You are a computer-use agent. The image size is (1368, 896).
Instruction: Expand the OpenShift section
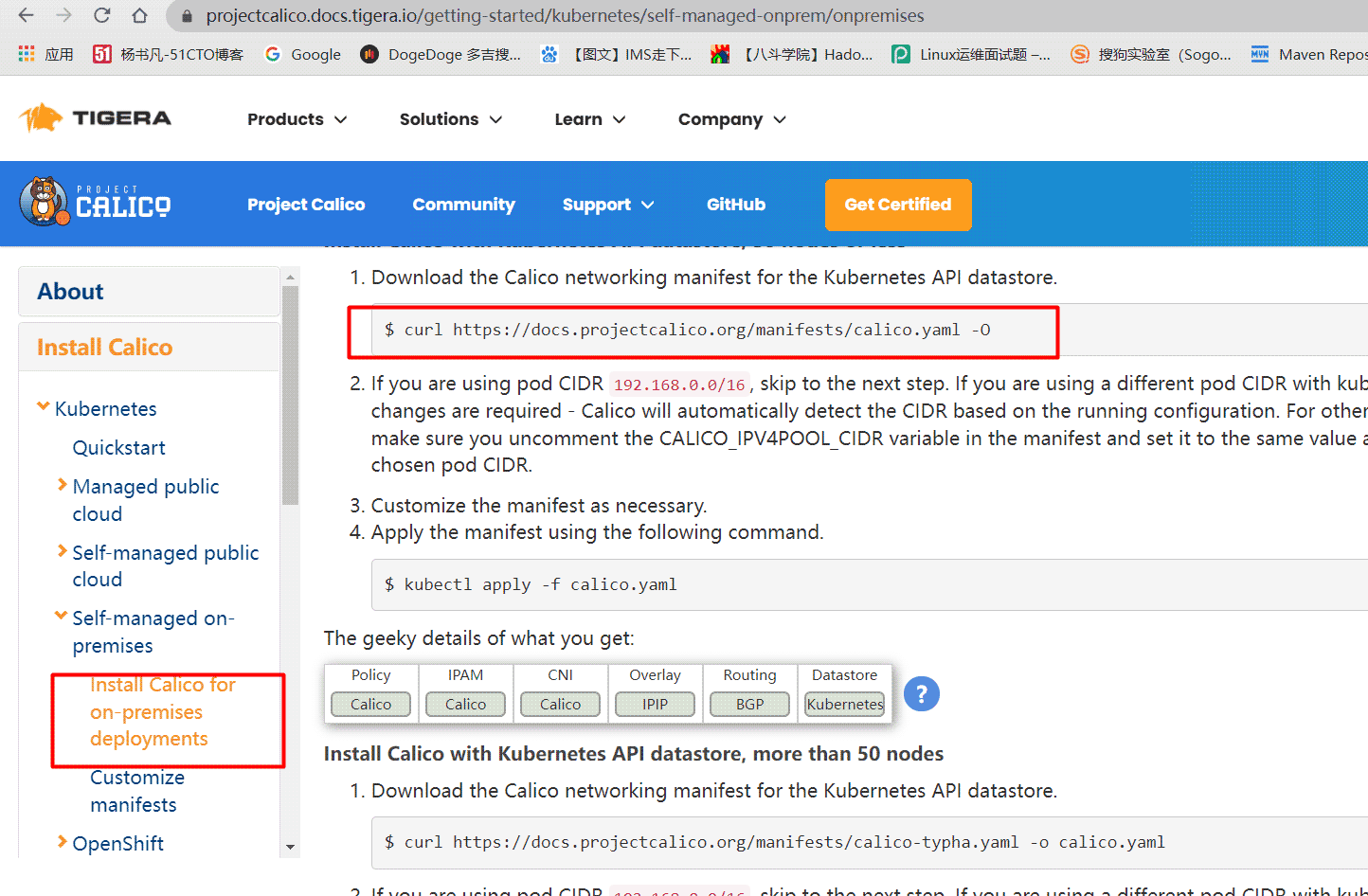[62, 842]
